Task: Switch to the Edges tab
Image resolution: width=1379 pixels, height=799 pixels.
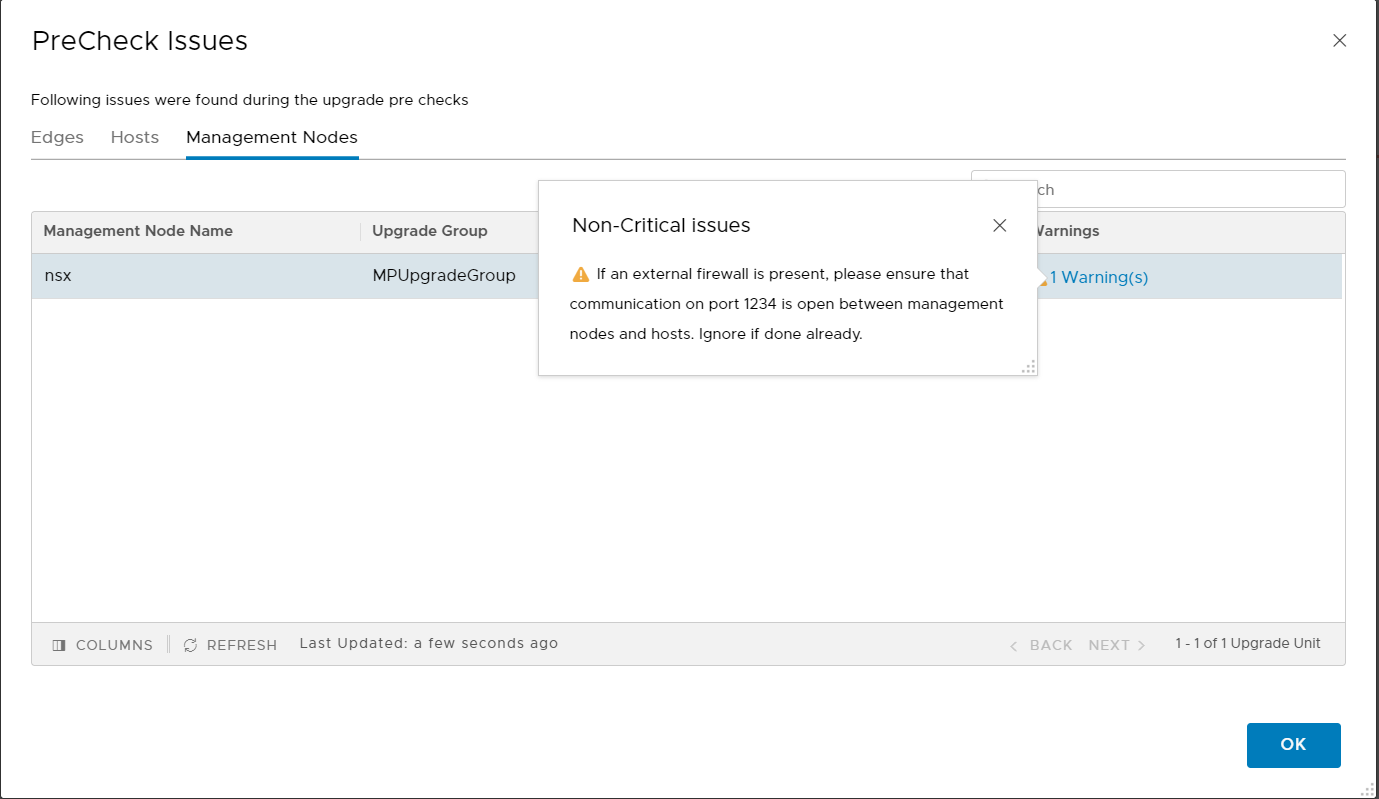Action: [57, 138]
